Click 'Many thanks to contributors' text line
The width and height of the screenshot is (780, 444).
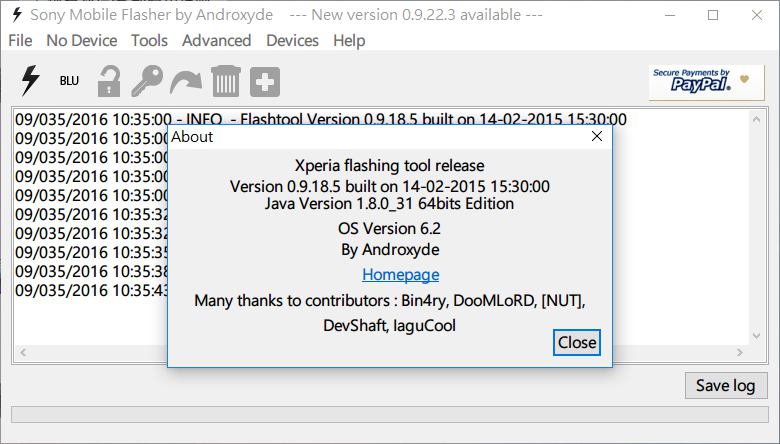click(390, 301)
